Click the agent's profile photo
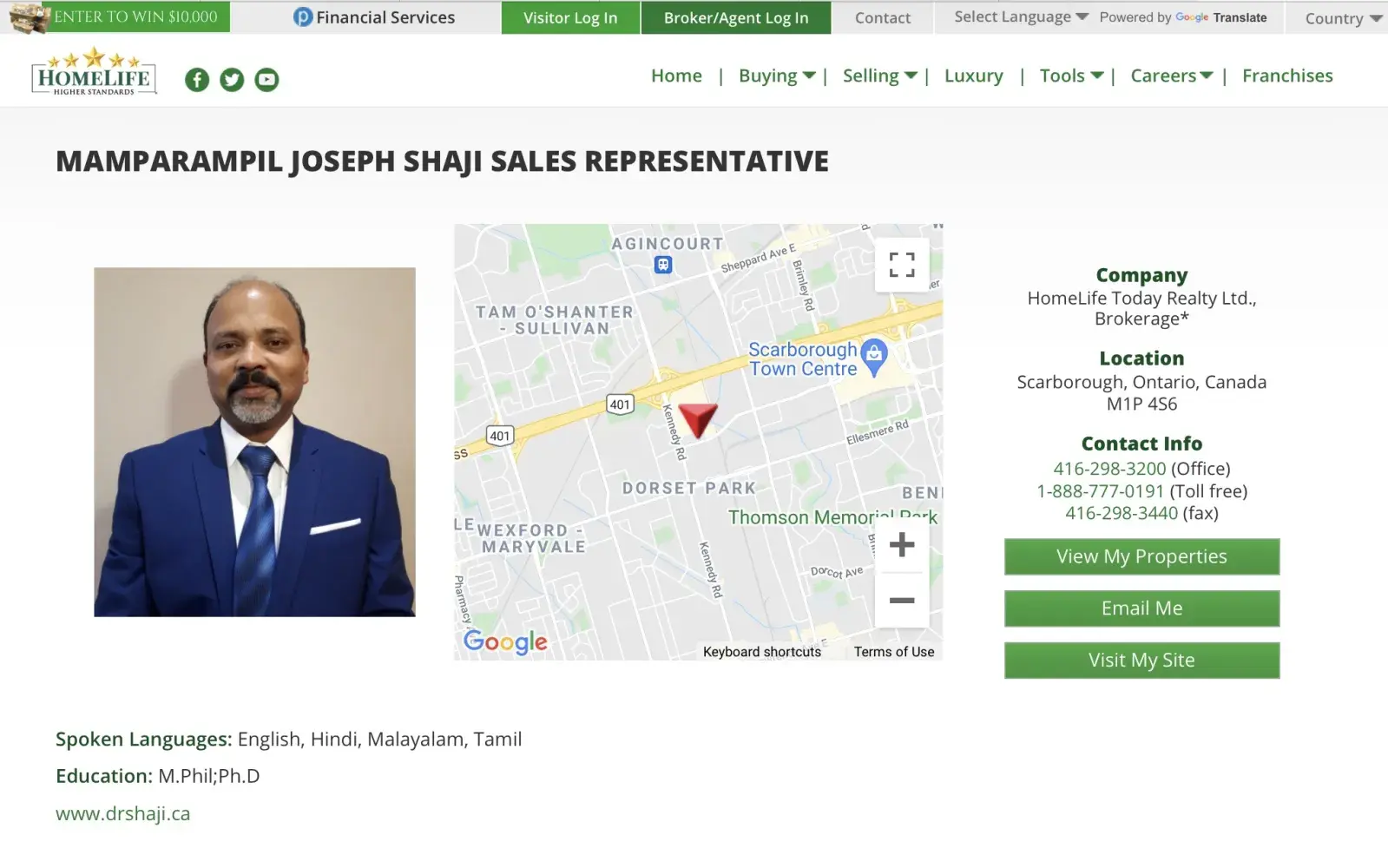The height and width of the screenshot is (868, 1388). pyautogui.click(x=254, y=442)
